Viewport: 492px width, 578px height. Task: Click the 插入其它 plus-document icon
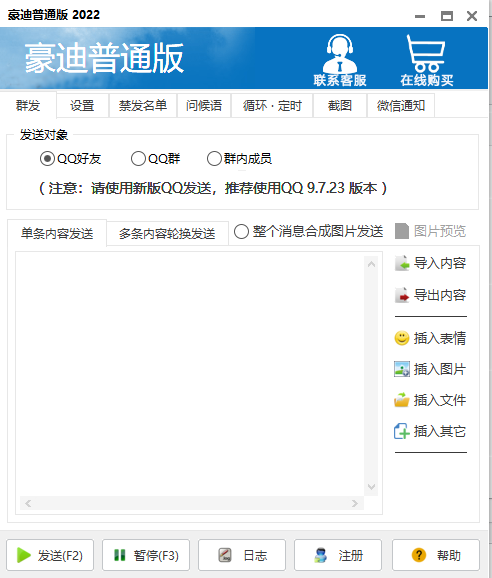click(402, 431)
